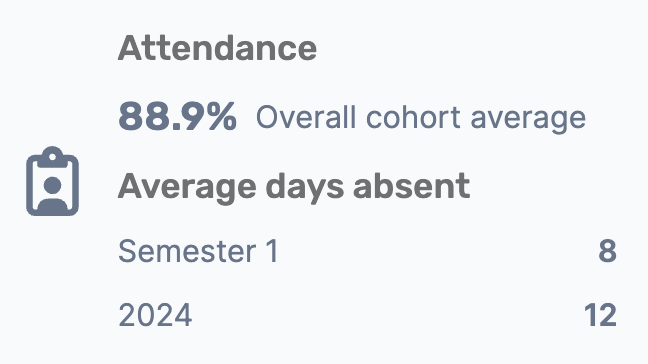Click the word average after cohort

(528, 120)
